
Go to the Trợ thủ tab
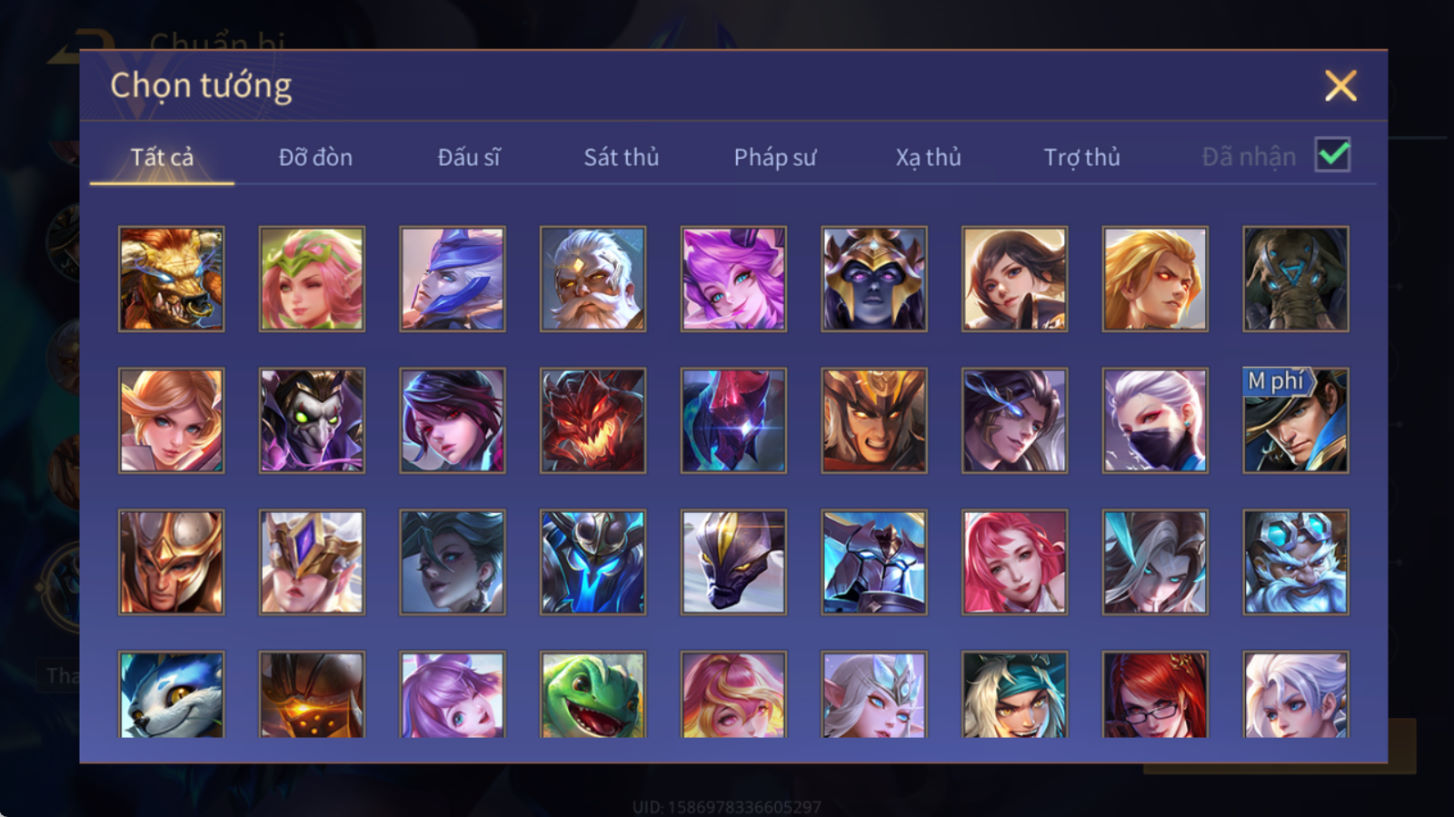coord(1082,157)
